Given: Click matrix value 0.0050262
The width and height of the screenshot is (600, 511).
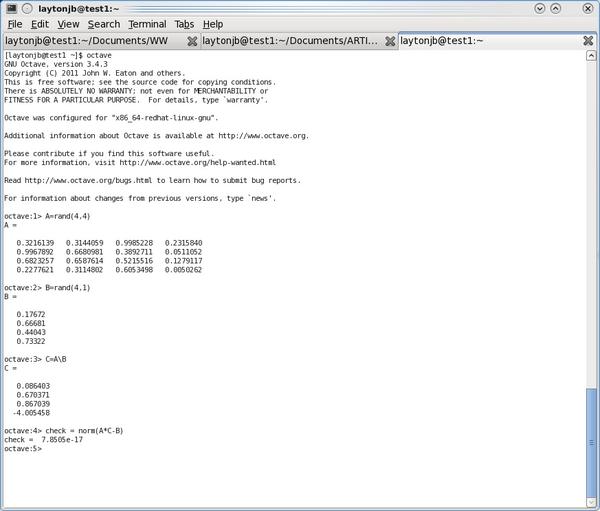Looking at the screenshot, I should (183, 270).
